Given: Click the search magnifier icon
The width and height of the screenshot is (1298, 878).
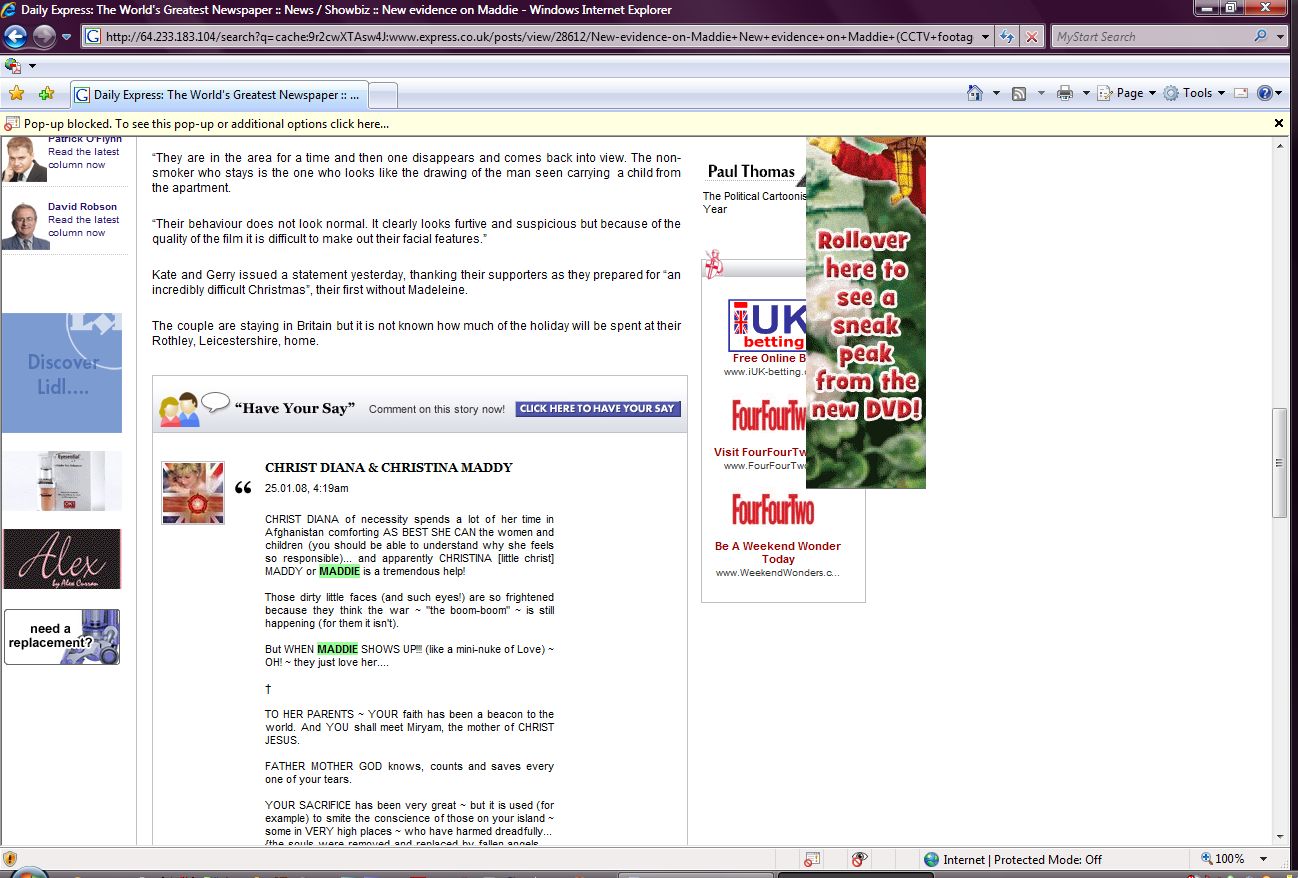Looking at the screenshot, I should [x=1260, y=37].
